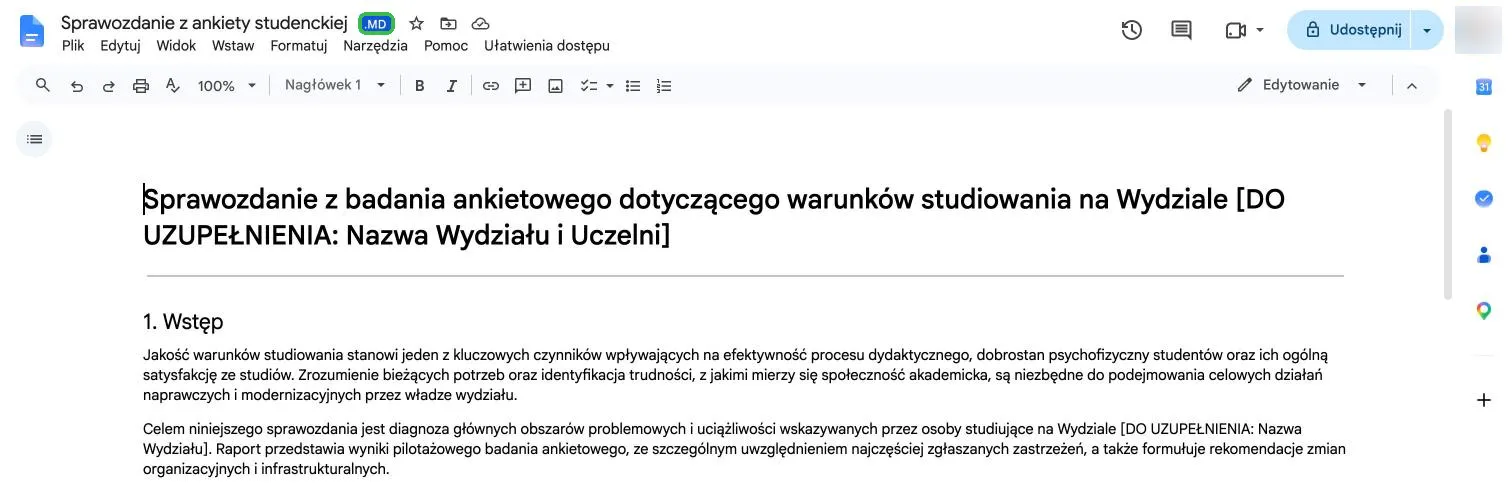Expand video meeting options arrow

[1260, 30]
